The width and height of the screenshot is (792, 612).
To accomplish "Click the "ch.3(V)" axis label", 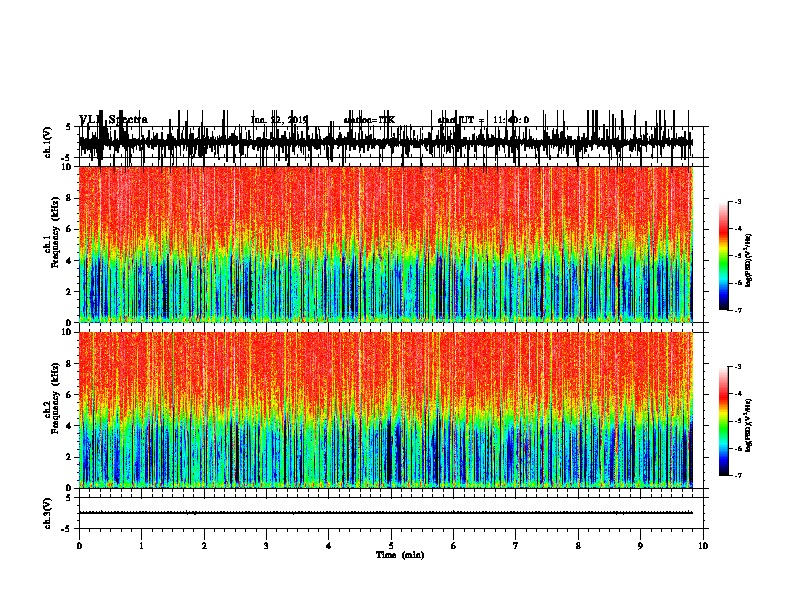I will (48, 513).
